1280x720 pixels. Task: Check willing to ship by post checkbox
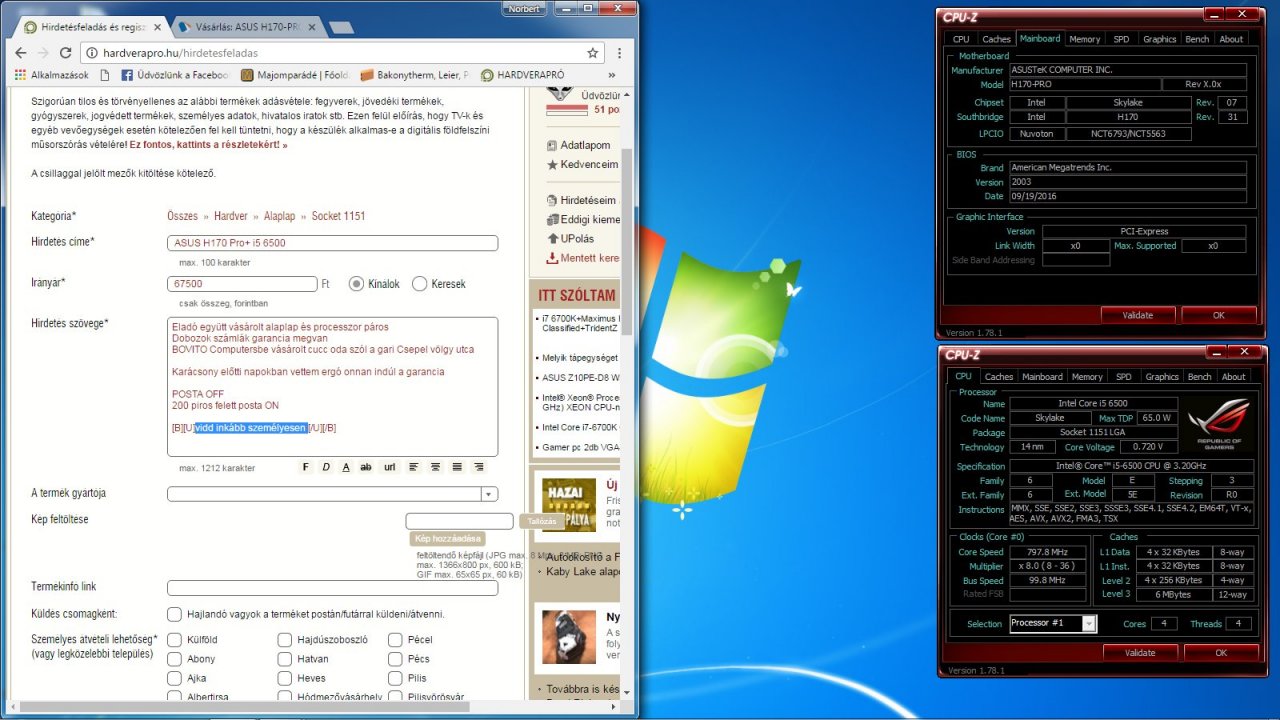point(175,614)
